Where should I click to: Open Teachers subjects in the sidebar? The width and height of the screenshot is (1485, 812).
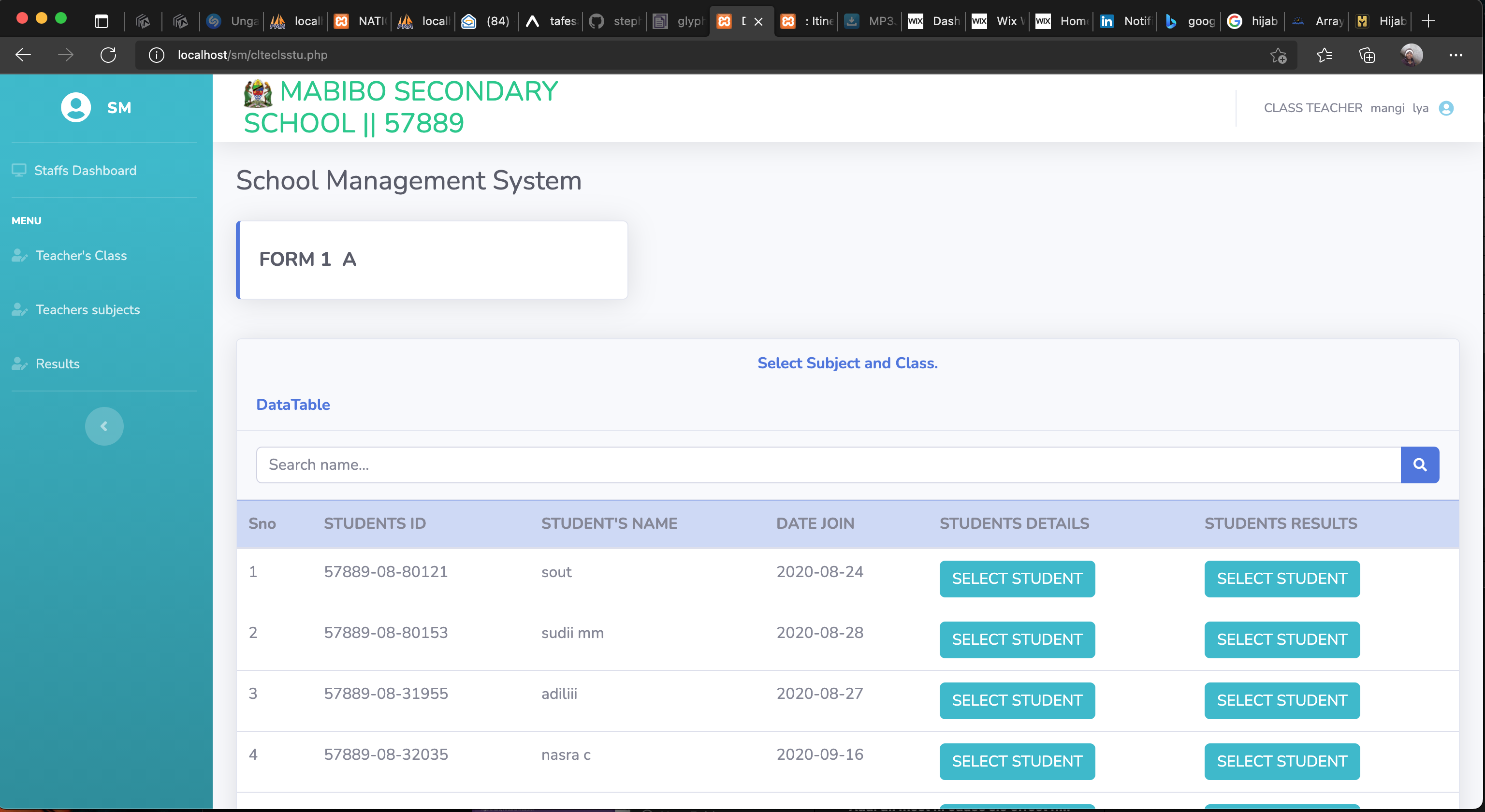(87, 310)
